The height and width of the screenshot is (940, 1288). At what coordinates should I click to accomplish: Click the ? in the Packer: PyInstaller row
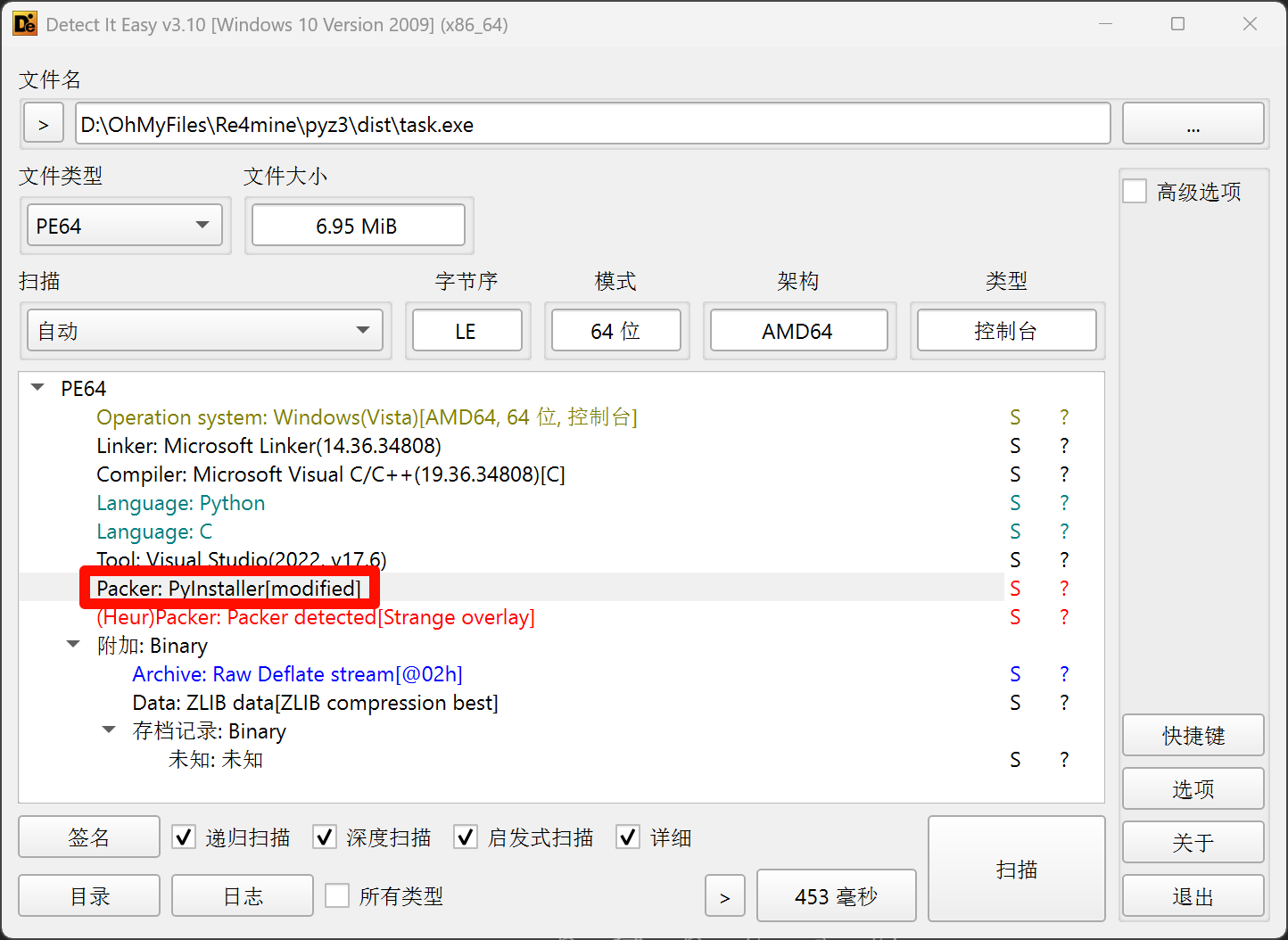click(1064, 589)
